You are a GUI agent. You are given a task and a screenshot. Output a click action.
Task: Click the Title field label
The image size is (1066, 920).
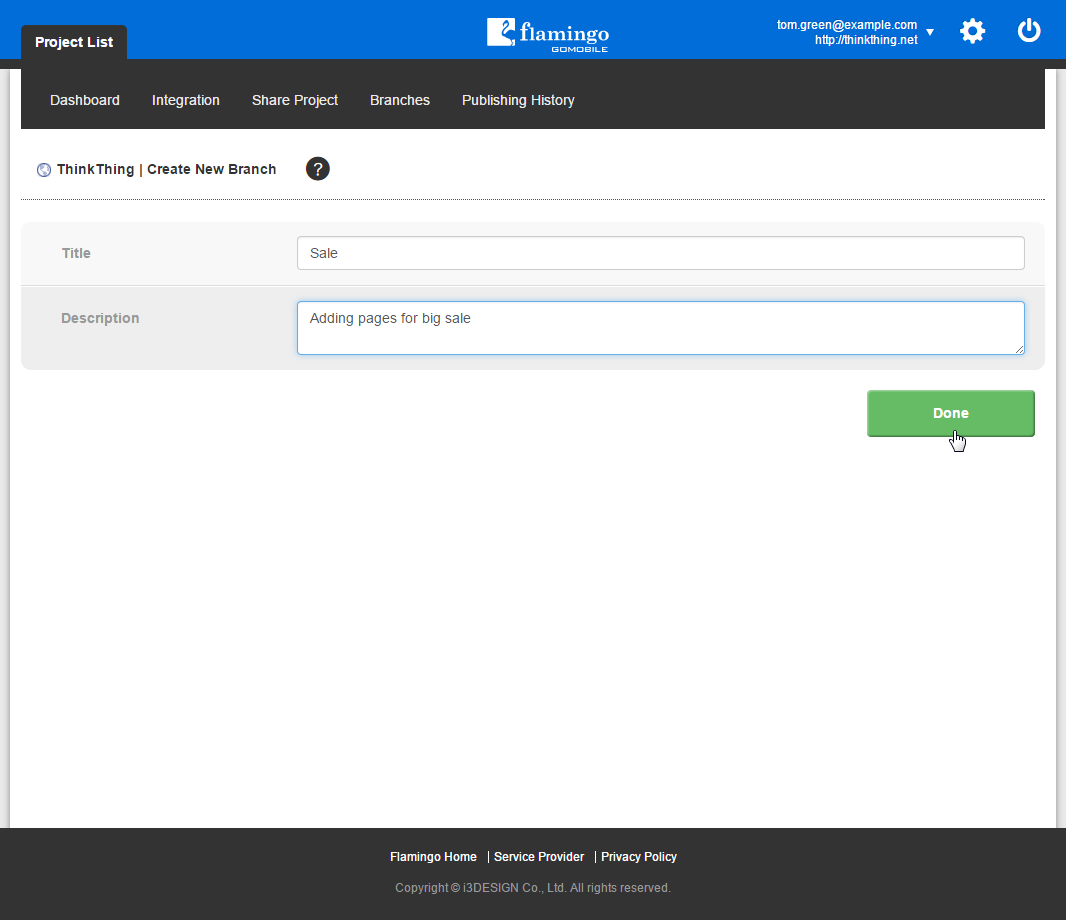click(76, 253)
